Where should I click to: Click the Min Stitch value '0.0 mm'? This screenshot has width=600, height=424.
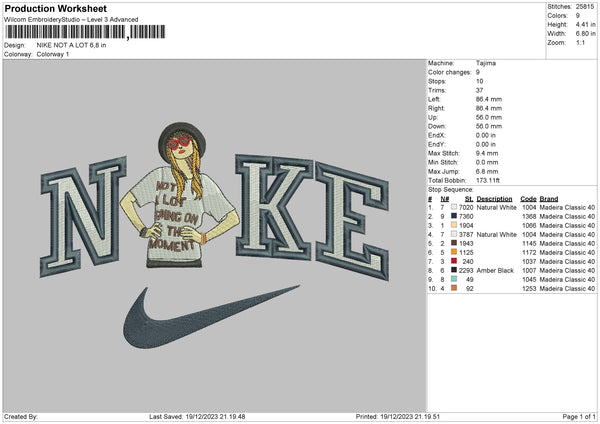tap(487, 162)
